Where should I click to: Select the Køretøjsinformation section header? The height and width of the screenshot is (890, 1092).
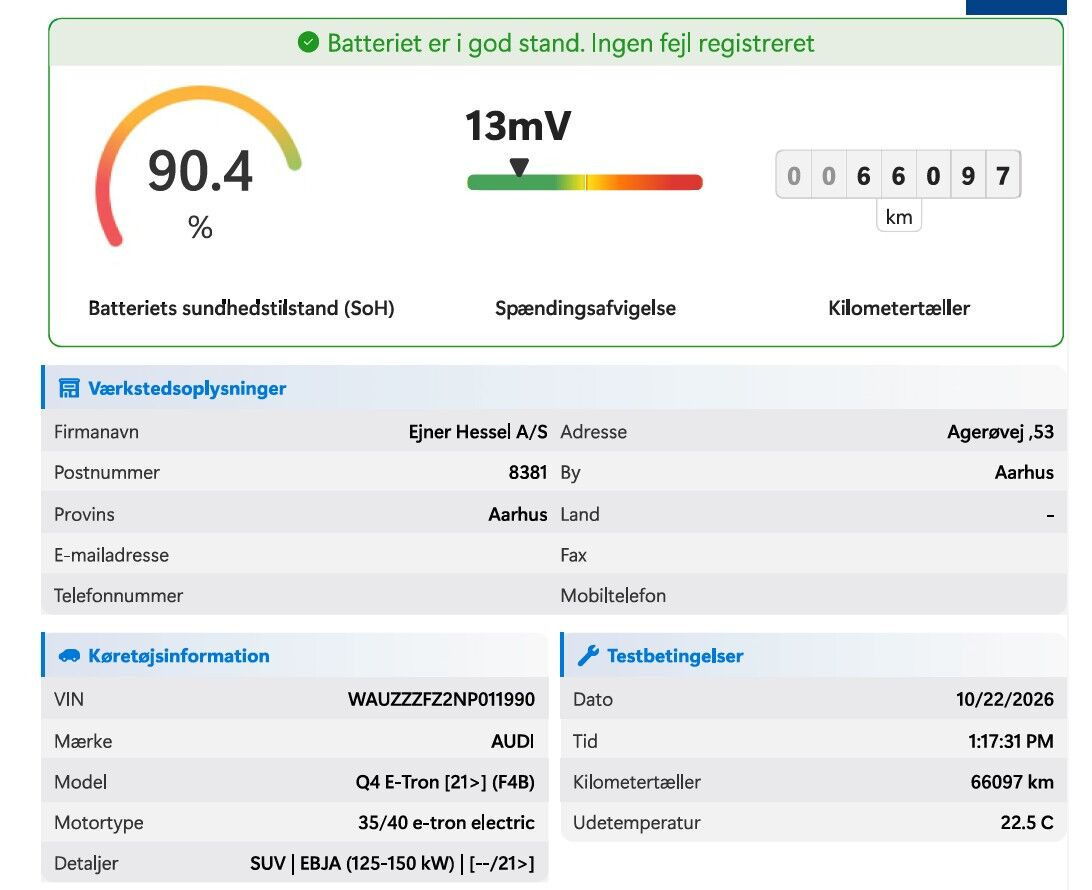(295, 655)
